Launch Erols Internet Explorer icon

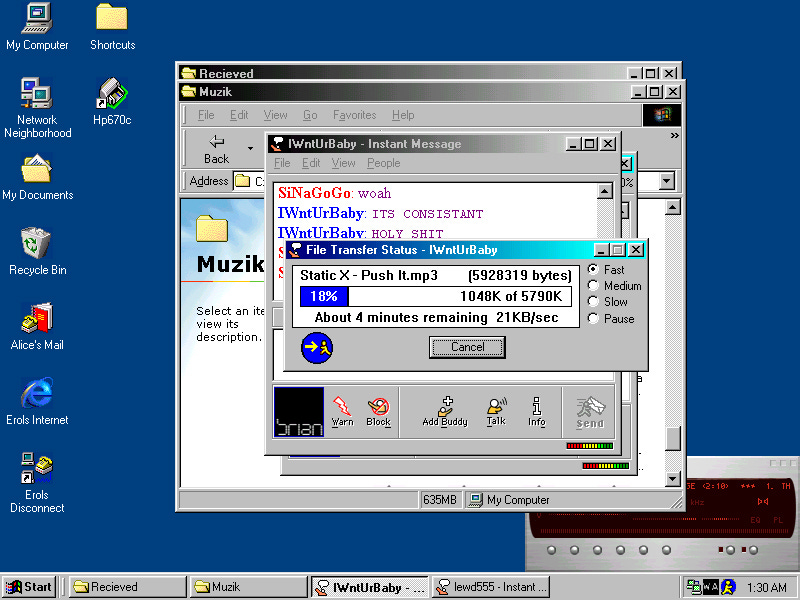[37, 402]
